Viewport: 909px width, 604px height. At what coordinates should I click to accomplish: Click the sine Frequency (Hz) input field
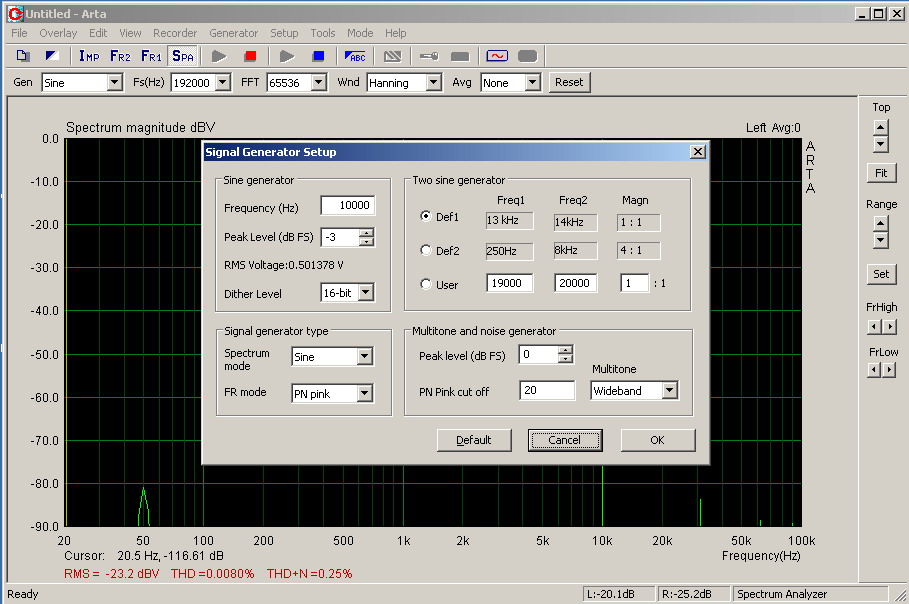(x=347, y=206)
